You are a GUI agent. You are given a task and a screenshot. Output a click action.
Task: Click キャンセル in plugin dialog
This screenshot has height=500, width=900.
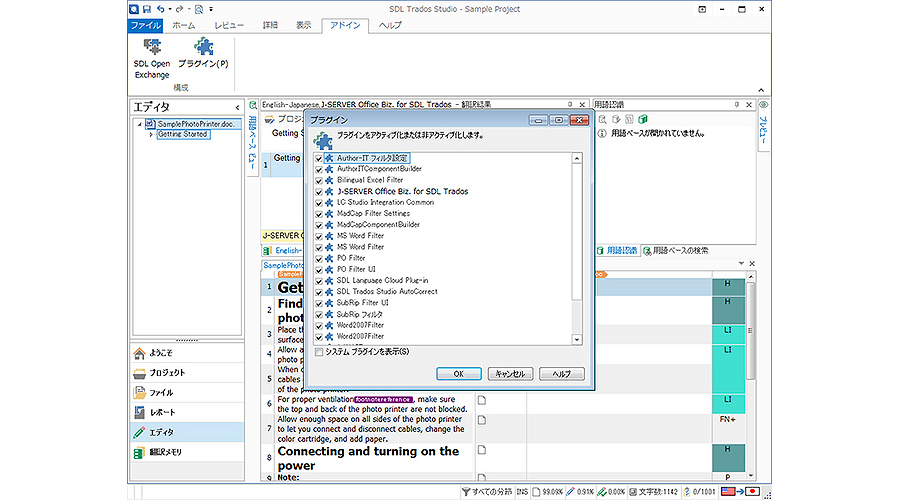(510, 374)
